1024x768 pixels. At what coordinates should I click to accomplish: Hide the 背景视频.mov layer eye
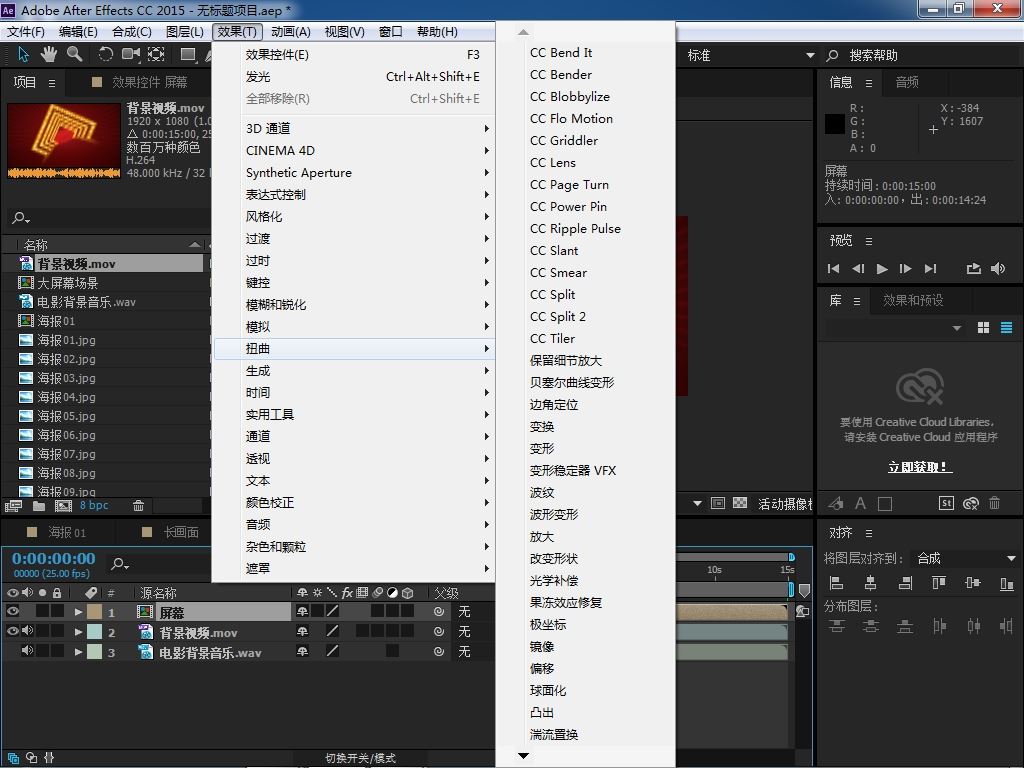12,631
